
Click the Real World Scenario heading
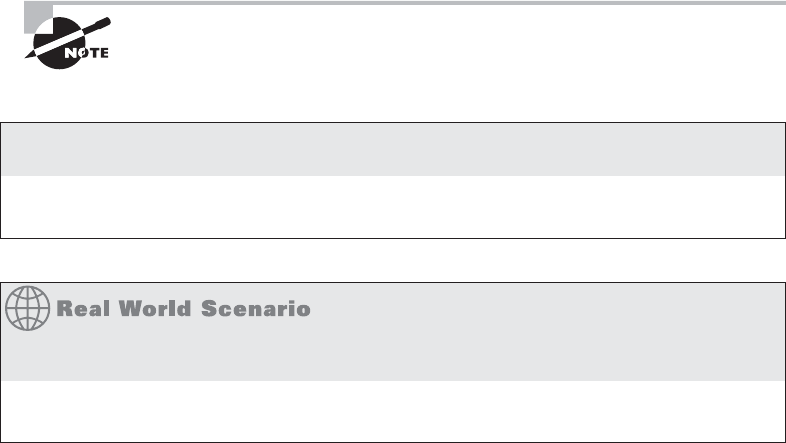point(183,309)
